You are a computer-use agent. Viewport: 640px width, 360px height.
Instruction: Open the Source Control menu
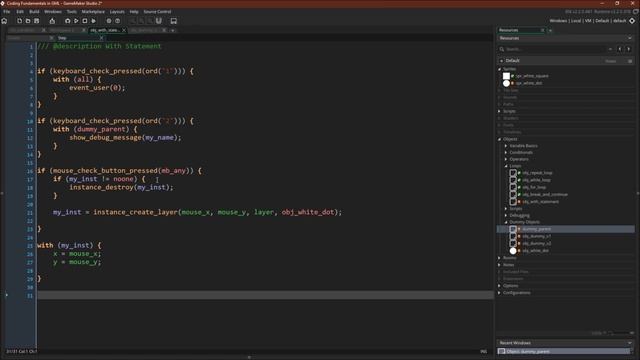coord(157,12)
